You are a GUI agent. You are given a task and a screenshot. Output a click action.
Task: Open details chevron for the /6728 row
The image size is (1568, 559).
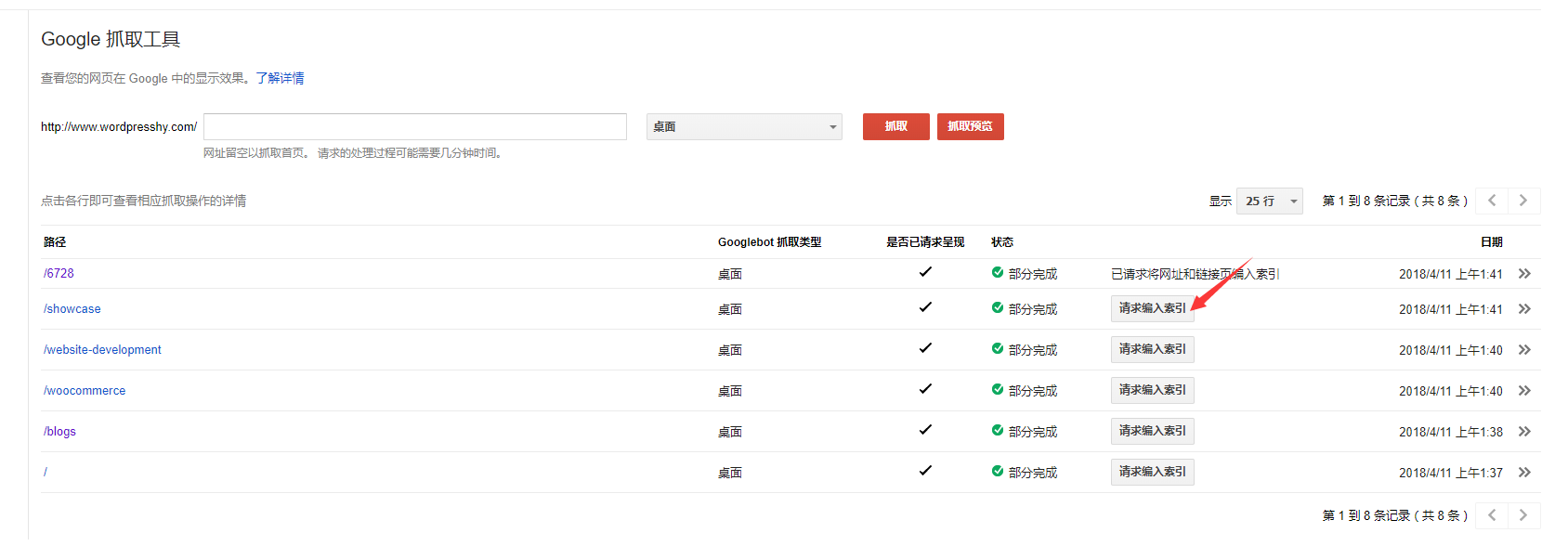[1524, 274]
